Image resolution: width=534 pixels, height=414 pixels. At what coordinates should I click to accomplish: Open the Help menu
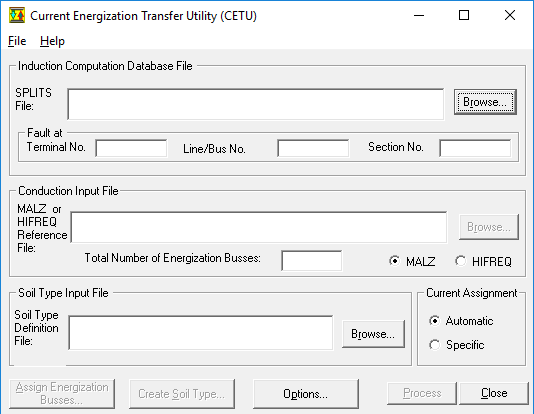coord(52,41)
